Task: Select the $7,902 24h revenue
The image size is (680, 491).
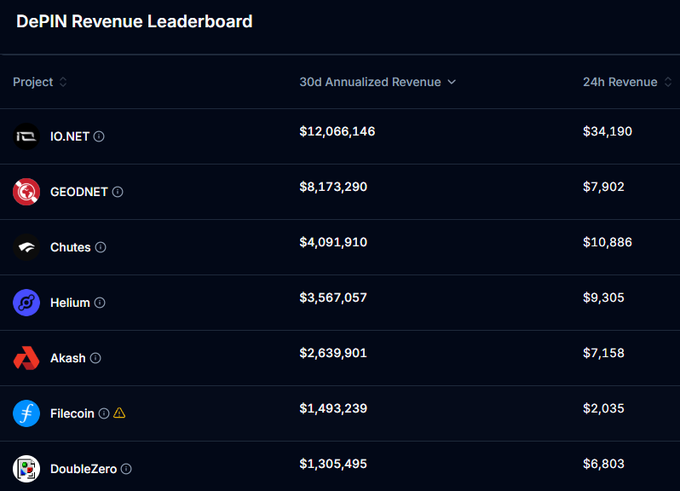Action: point(604,187)
